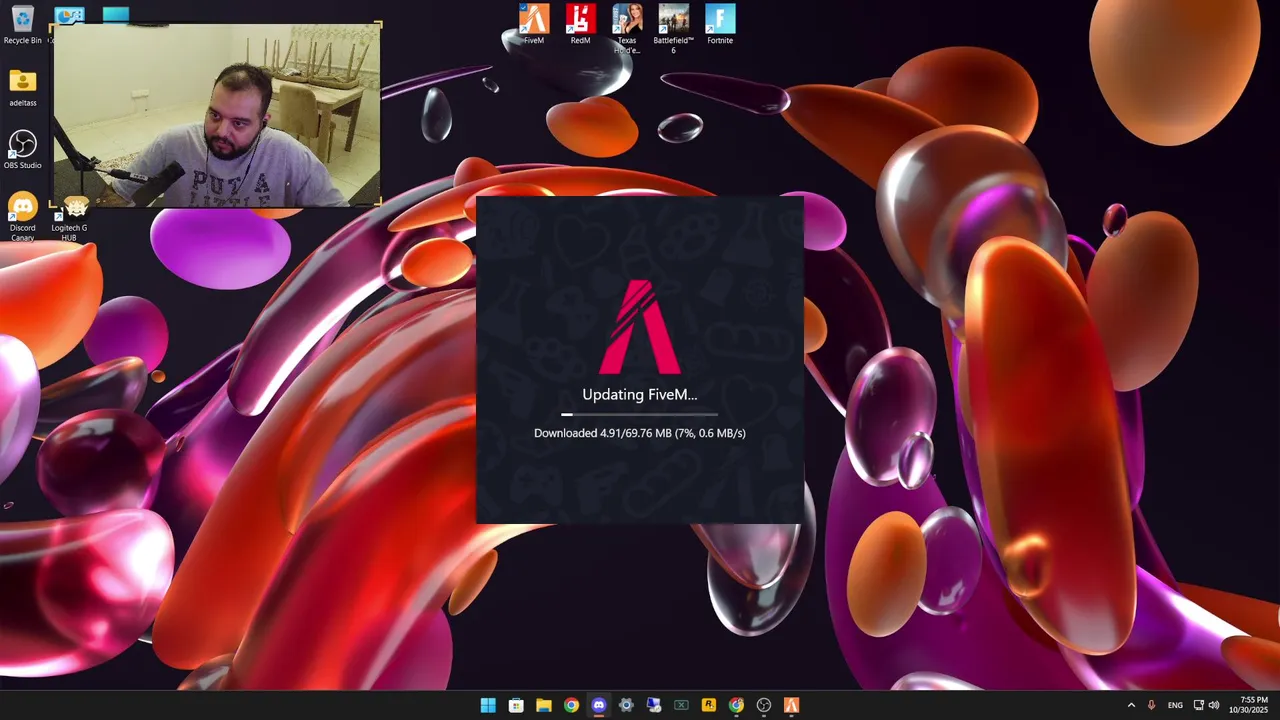Image resolution: width=1280 pixels, height=720 pixels.
Task: Open the Logitech G HUB desktop shortcut
Action: coord(70,218)
